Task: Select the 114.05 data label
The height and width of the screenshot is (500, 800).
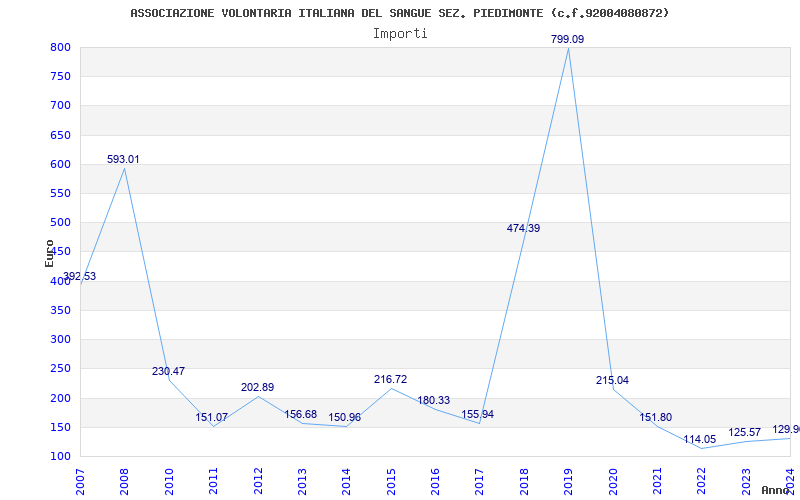Action: pos(700,439)
